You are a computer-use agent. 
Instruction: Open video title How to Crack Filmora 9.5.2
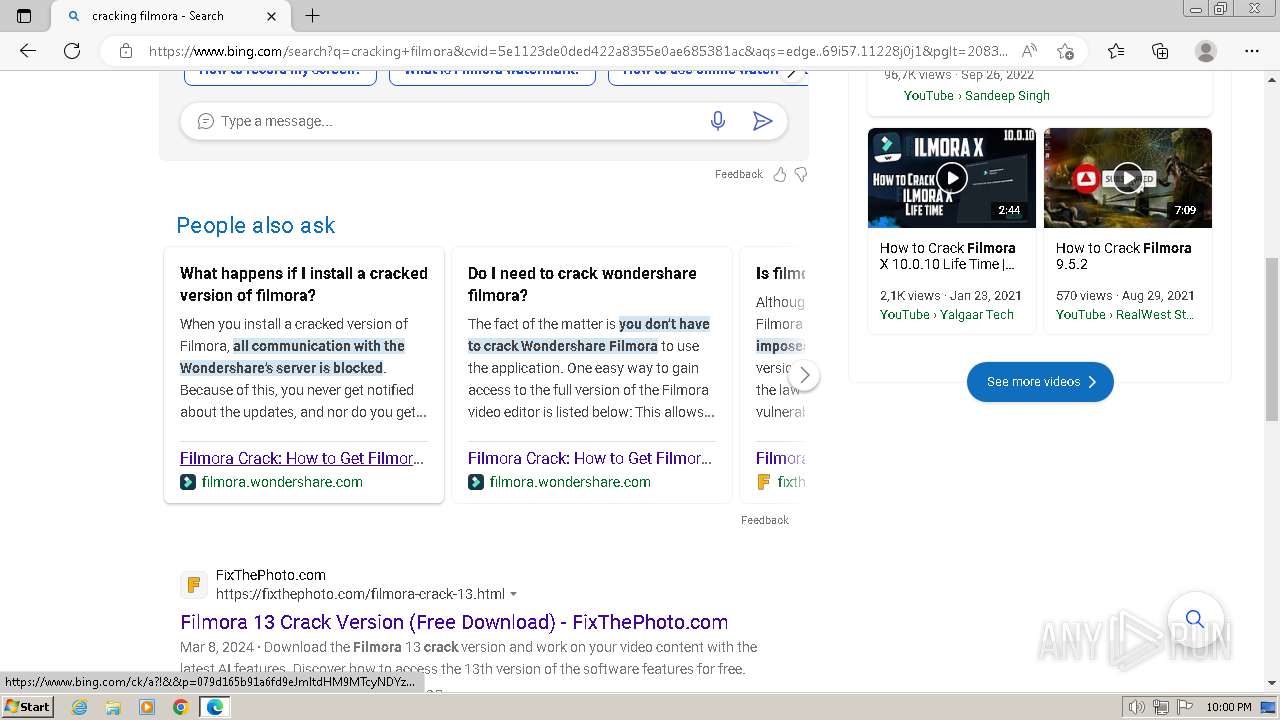[1124, 256]
